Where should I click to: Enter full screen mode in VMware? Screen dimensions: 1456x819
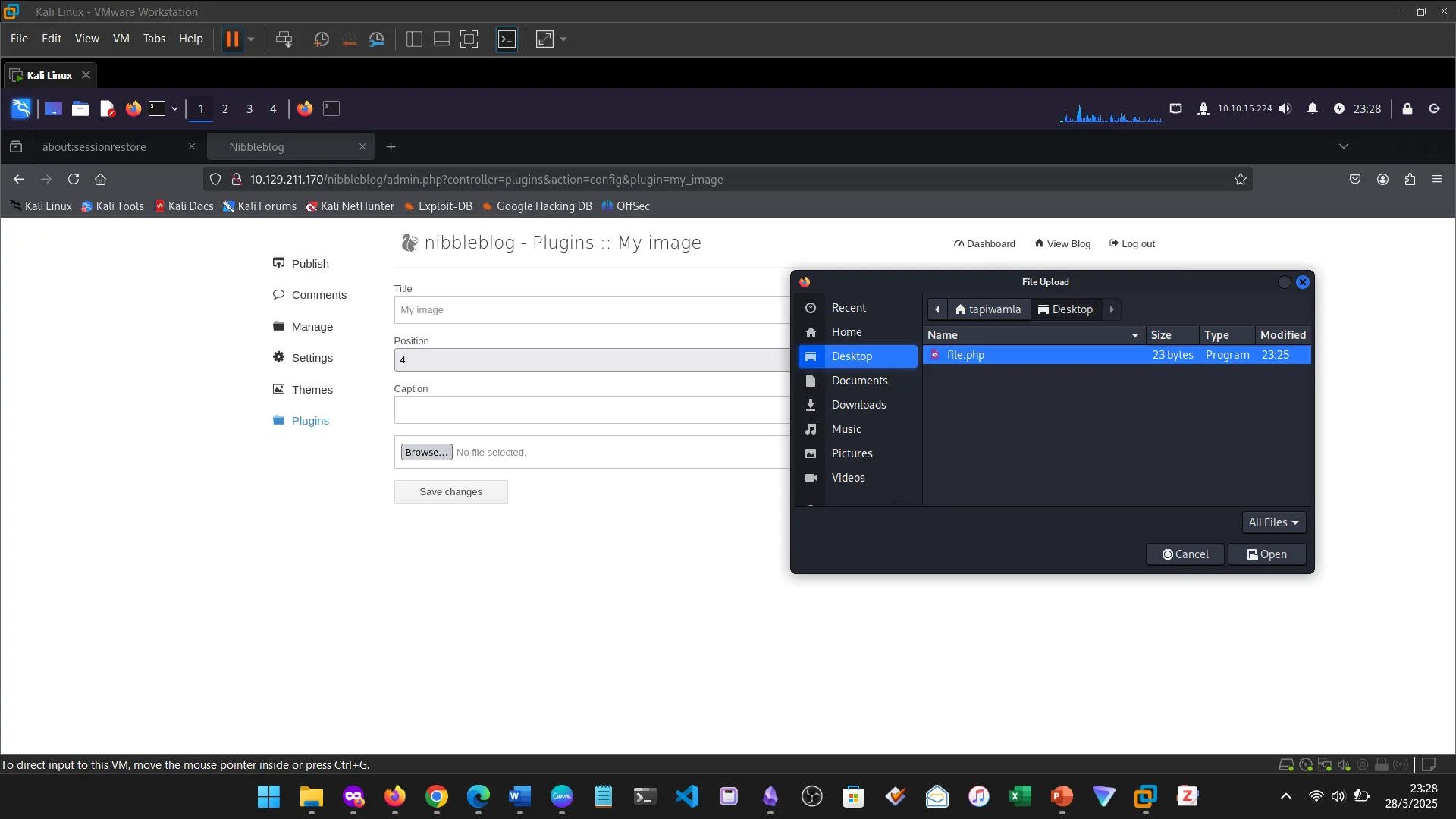pyautogui.click(x=469, y=39)
